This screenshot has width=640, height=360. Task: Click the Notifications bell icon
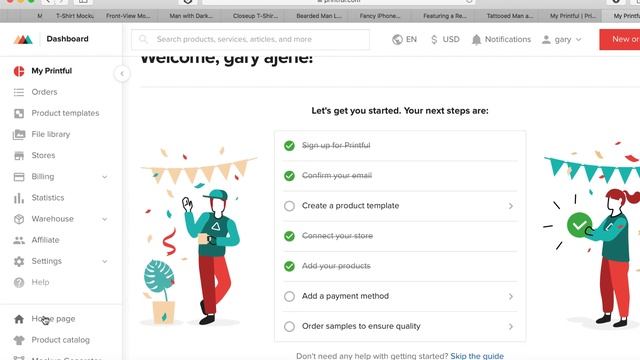pyautogui.click(x=476, y=40)
